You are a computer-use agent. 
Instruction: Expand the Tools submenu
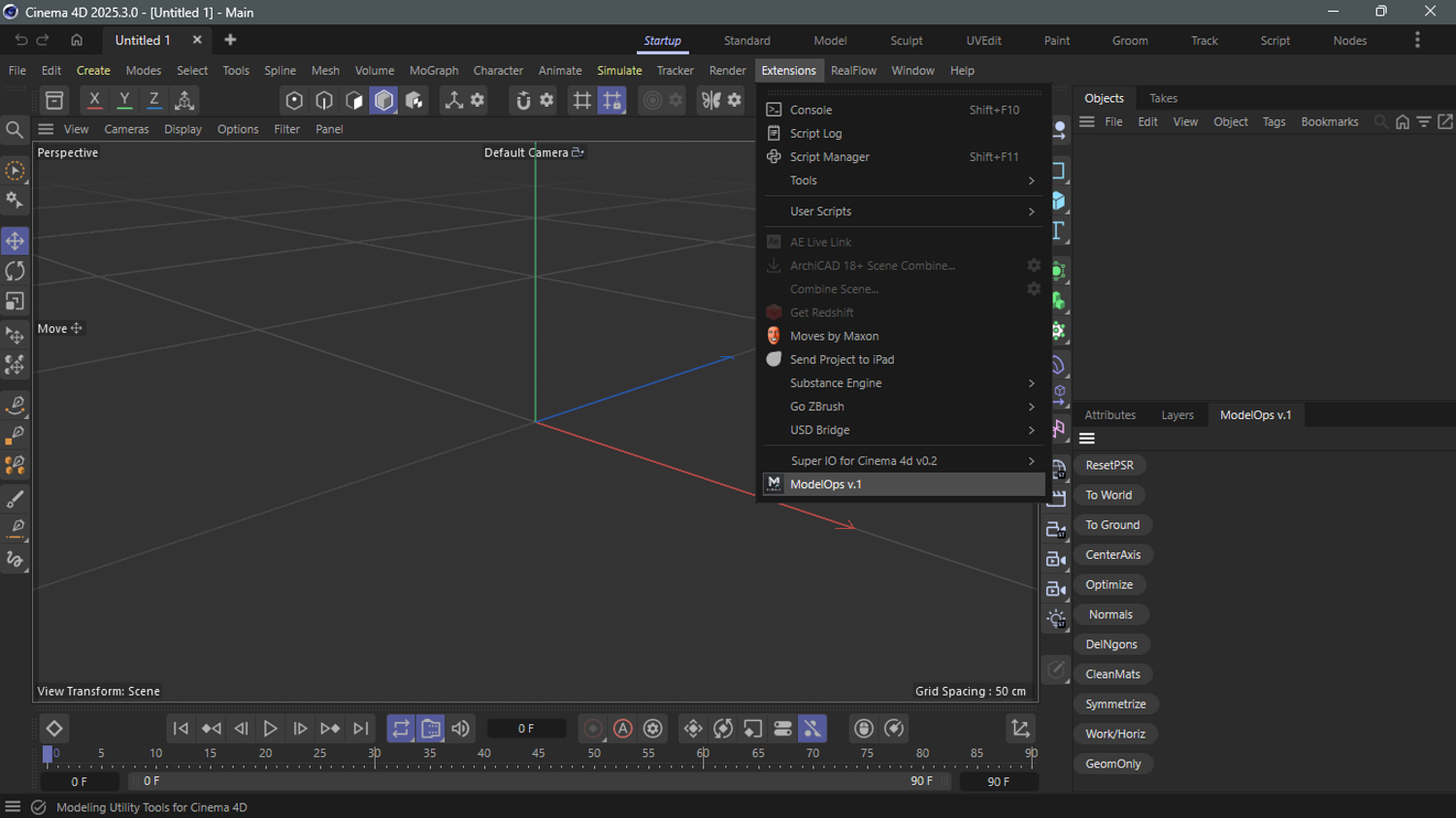pyautogui.click(x=905, y=180)
